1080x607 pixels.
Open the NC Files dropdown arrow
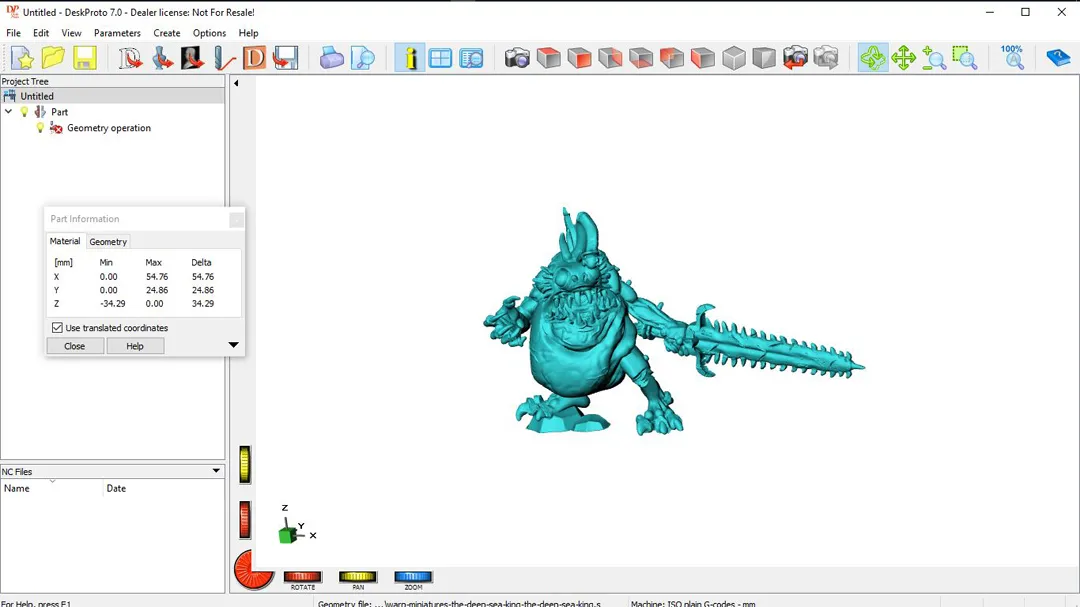(216, 471)
